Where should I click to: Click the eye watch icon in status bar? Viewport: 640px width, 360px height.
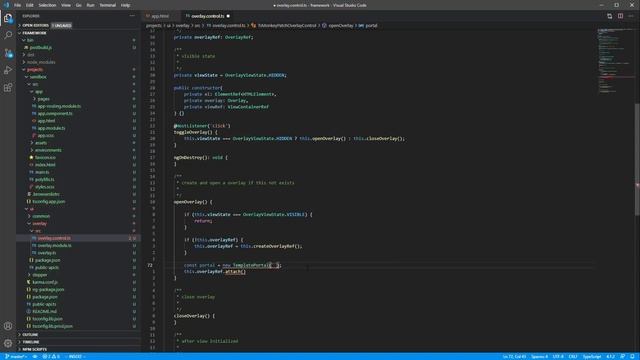click(35, 356)
